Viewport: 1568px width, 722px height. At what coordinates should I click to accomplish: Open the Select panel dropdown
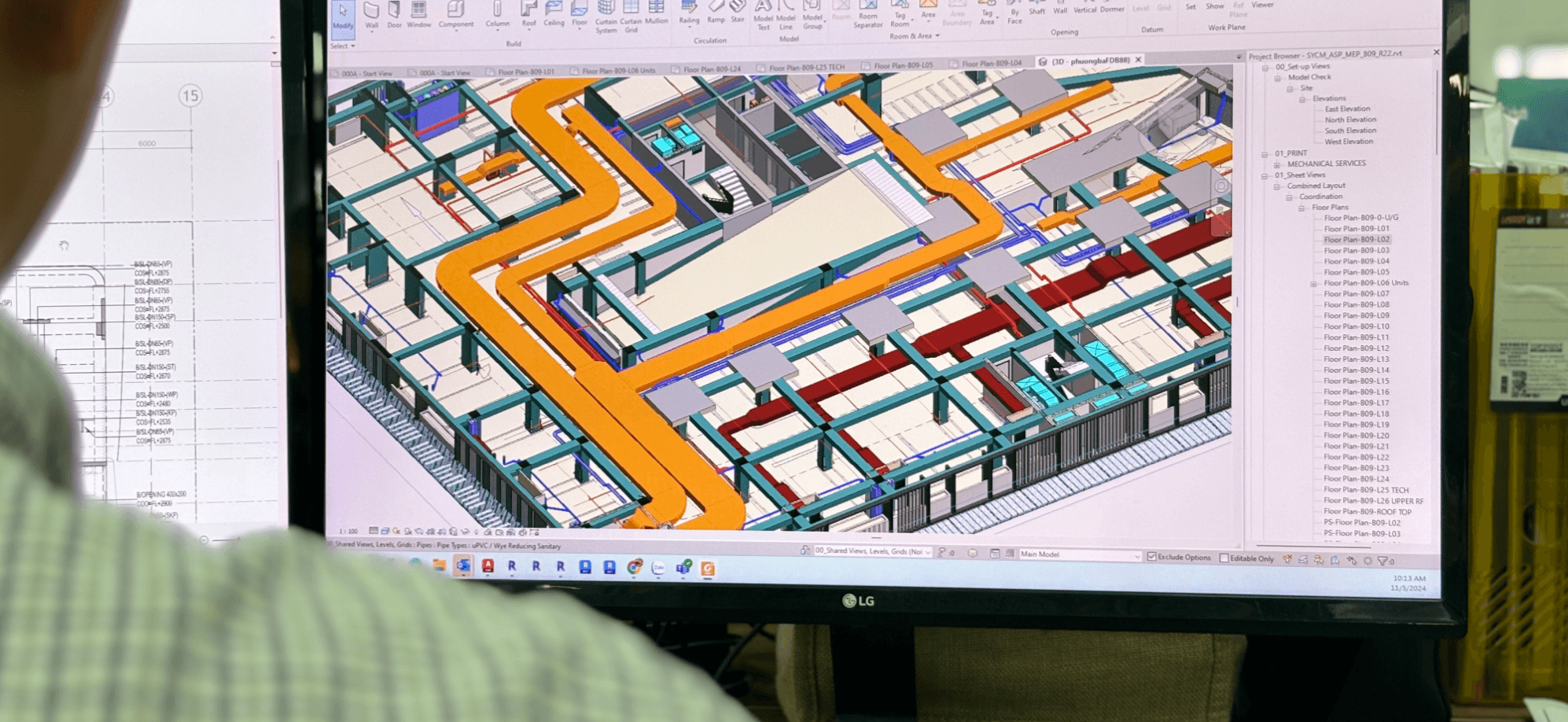(343, 46)
